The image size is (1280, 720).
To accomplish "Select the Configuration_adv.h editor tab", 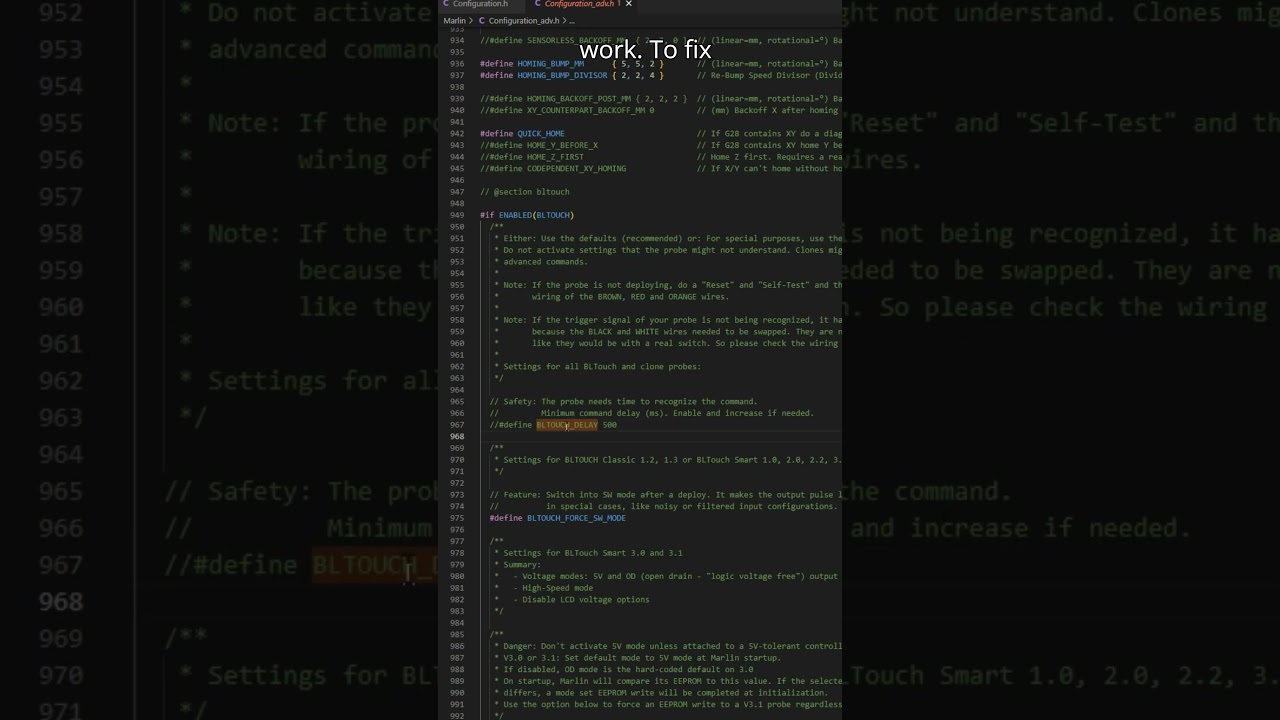I will [x=579, y=4].
